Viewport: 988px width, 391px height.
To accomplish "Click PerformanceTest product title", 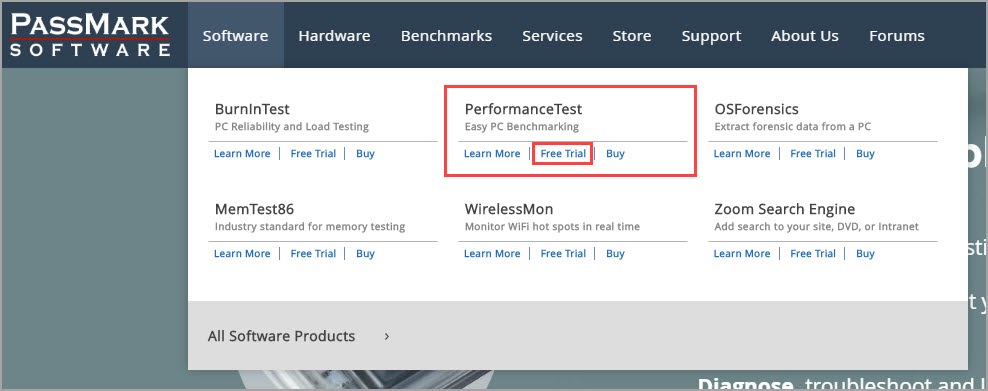I will [524, 109].
